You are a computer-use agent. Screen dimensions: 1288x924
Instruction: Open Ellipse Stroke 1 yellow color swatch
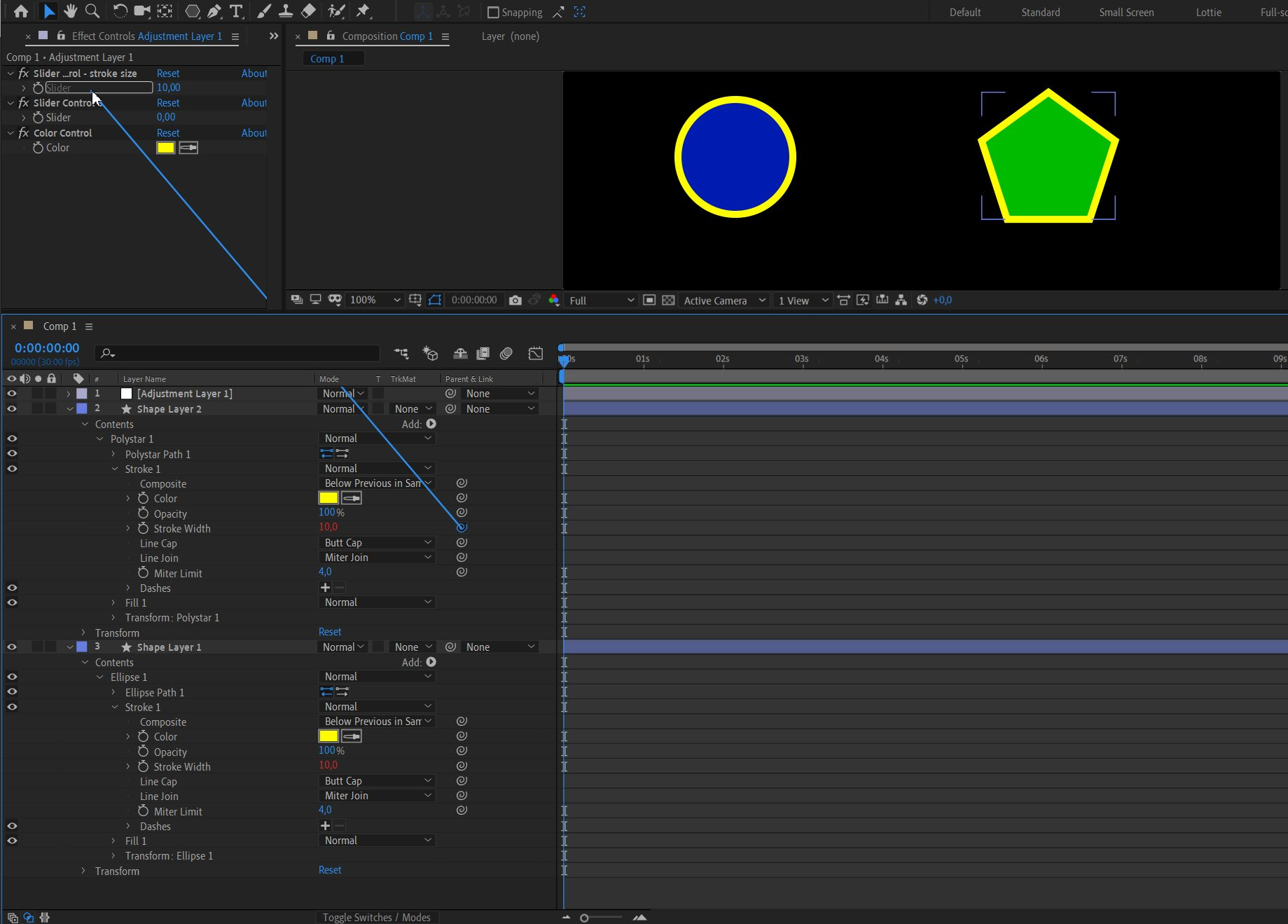[328, 736]
